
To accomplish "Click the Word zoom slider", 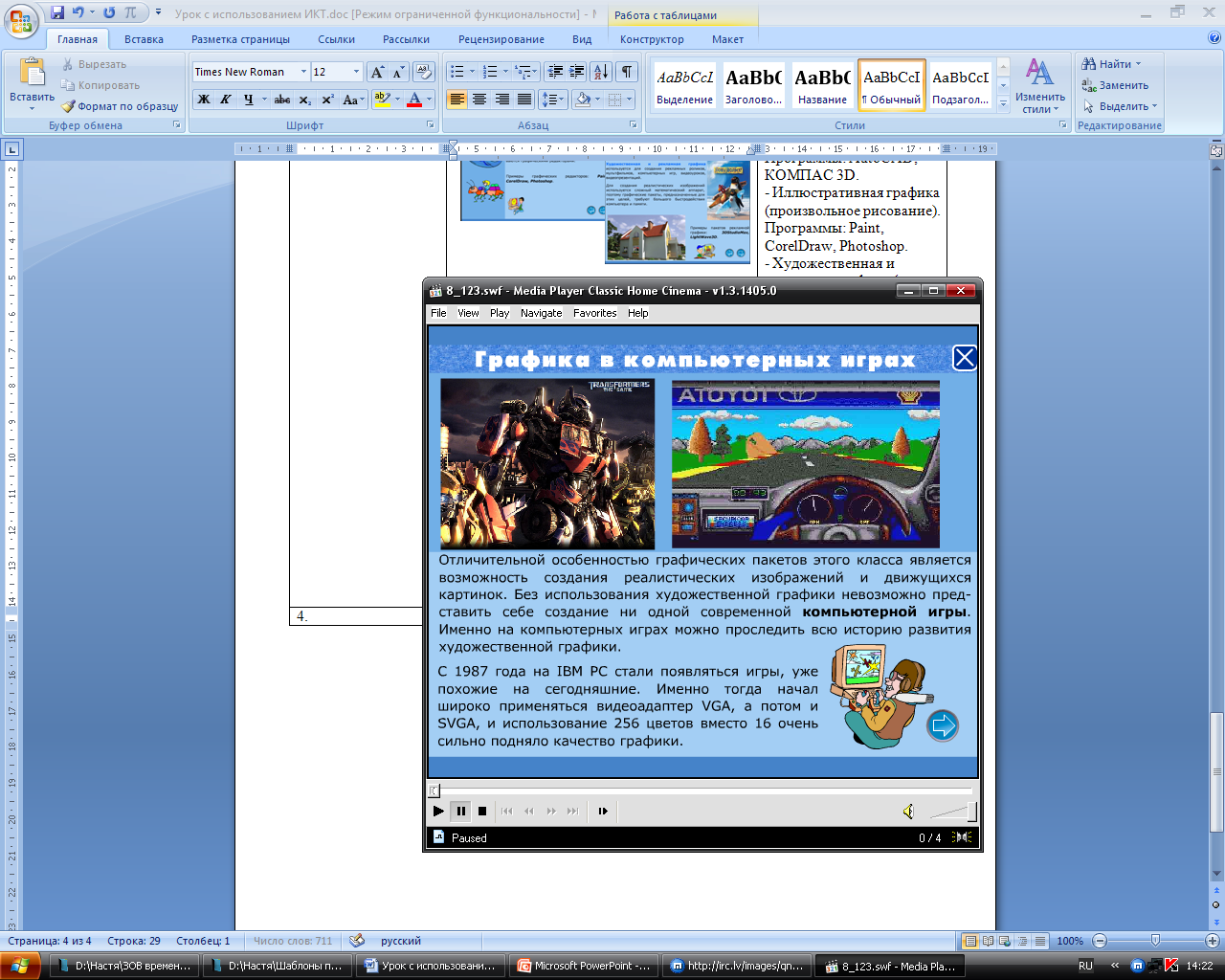I will coord(1155,941).
